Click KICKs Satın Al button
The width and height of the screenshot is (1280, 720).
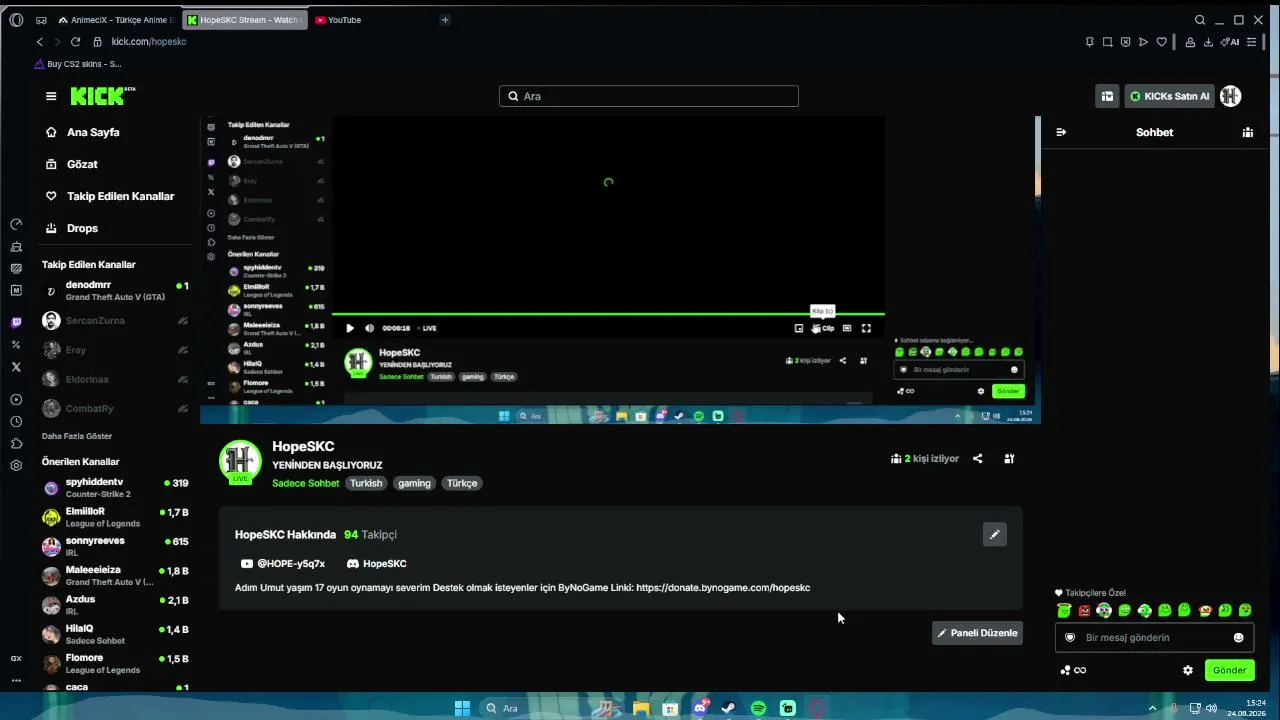tap(1170, 96)
